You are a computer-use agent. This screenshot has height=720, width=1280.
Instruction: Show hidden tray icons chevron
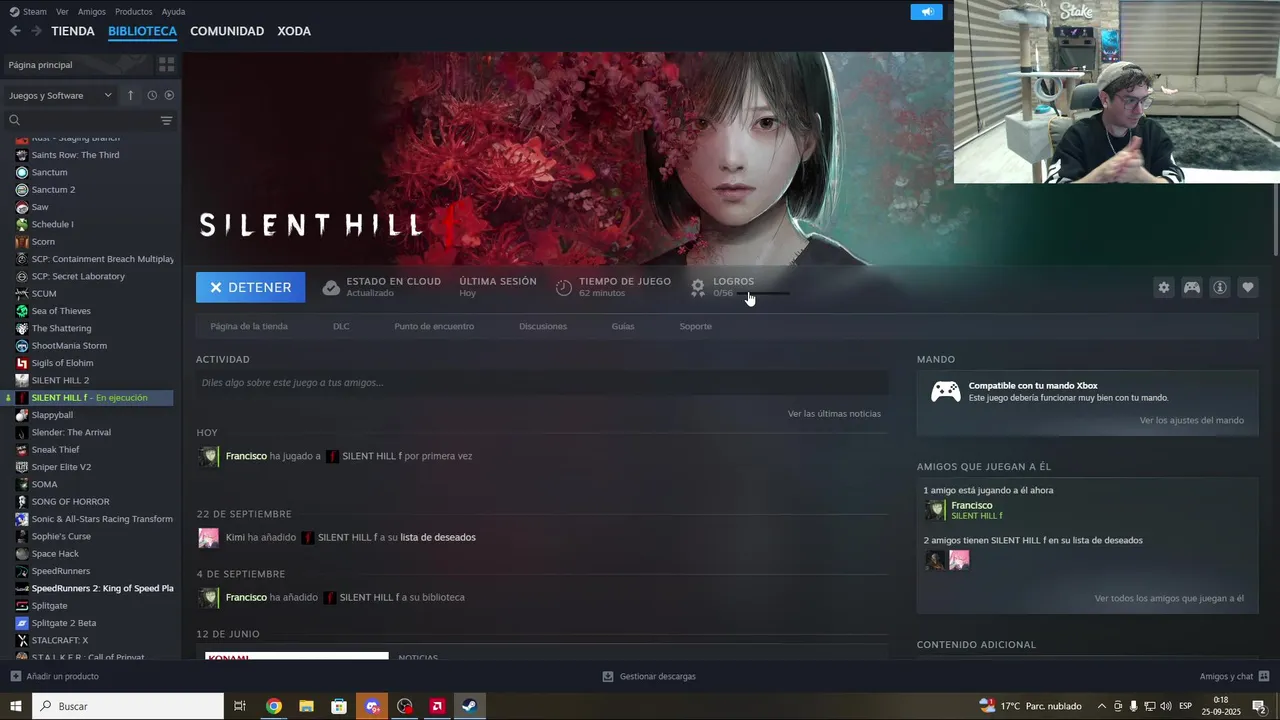(x=1102, y=706)
